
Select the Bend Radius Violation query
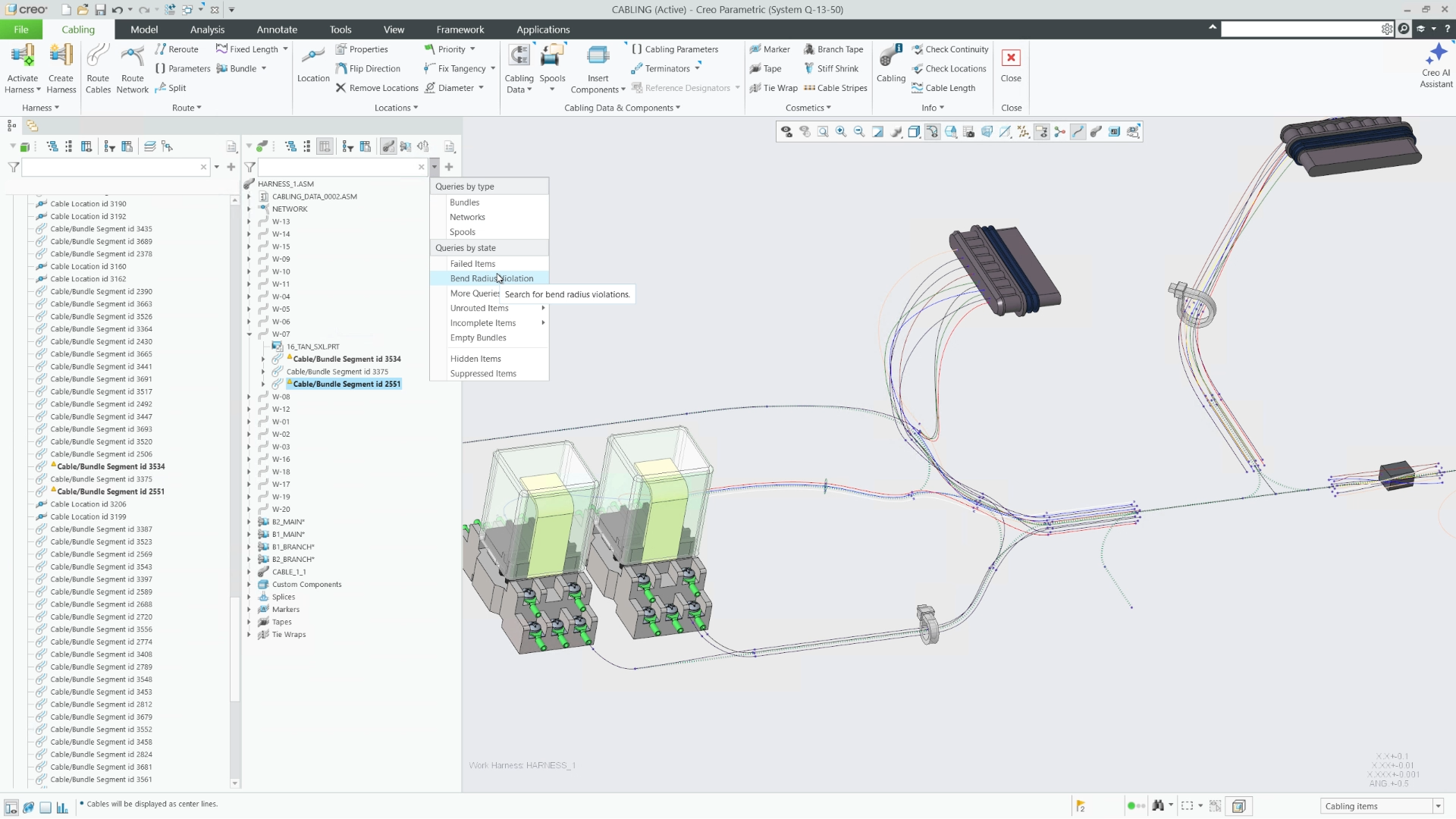(489, 278)
